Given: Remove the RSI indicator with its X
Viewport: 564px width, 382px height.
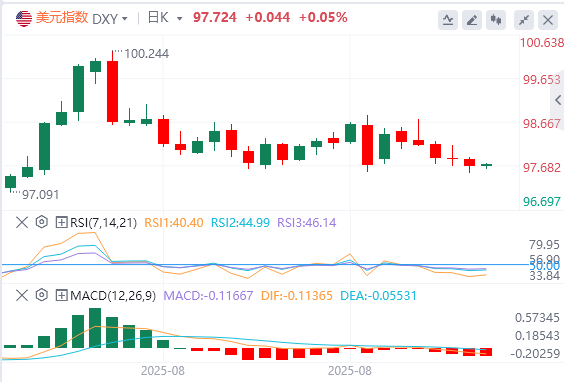Looking at the screenshot, I should 22,222.
